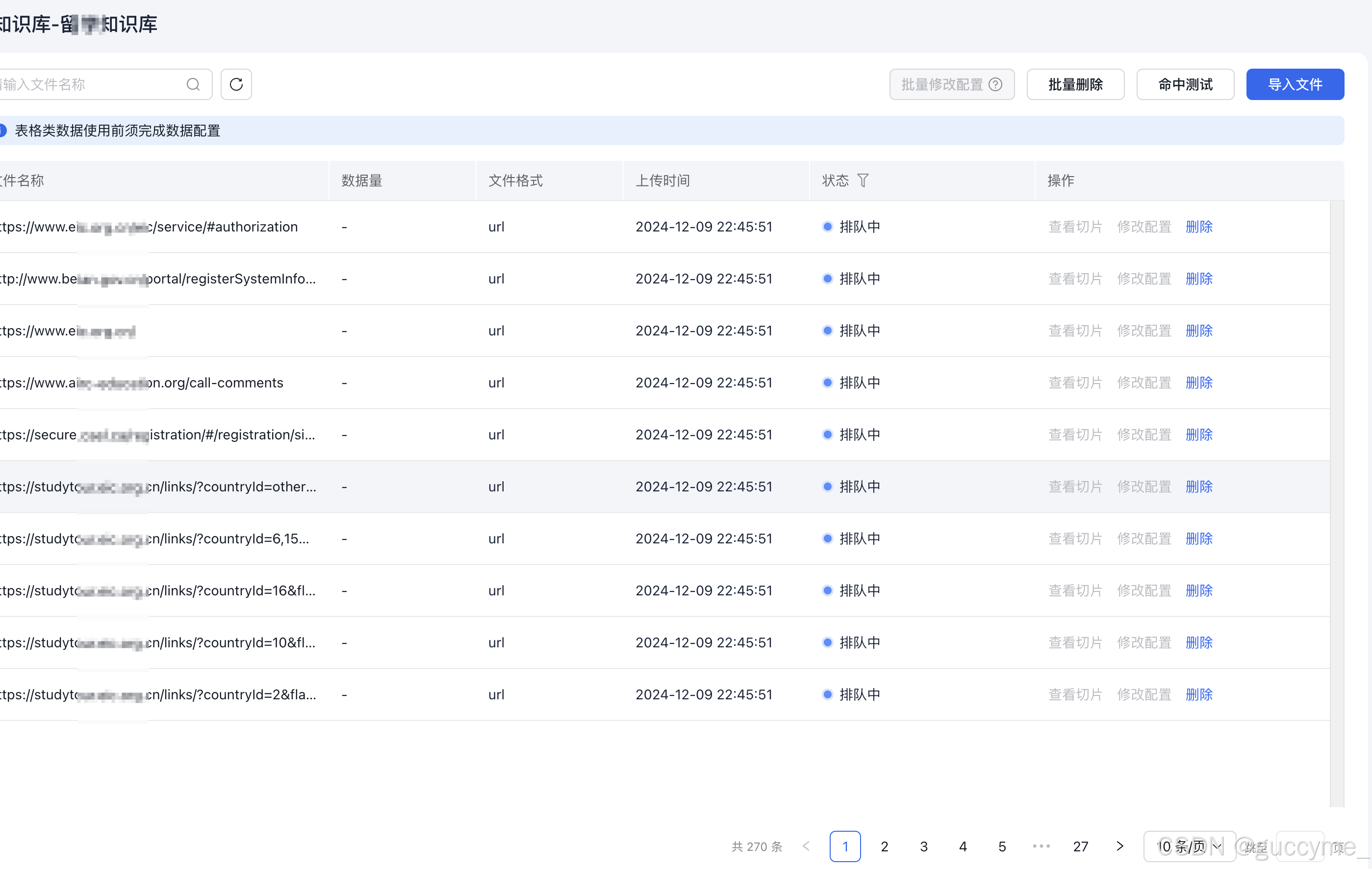This screenshot has width=1372, height=869.
Task: Delete the registerSystemInfo URL entry via 删除
Action: (1199, 279)
